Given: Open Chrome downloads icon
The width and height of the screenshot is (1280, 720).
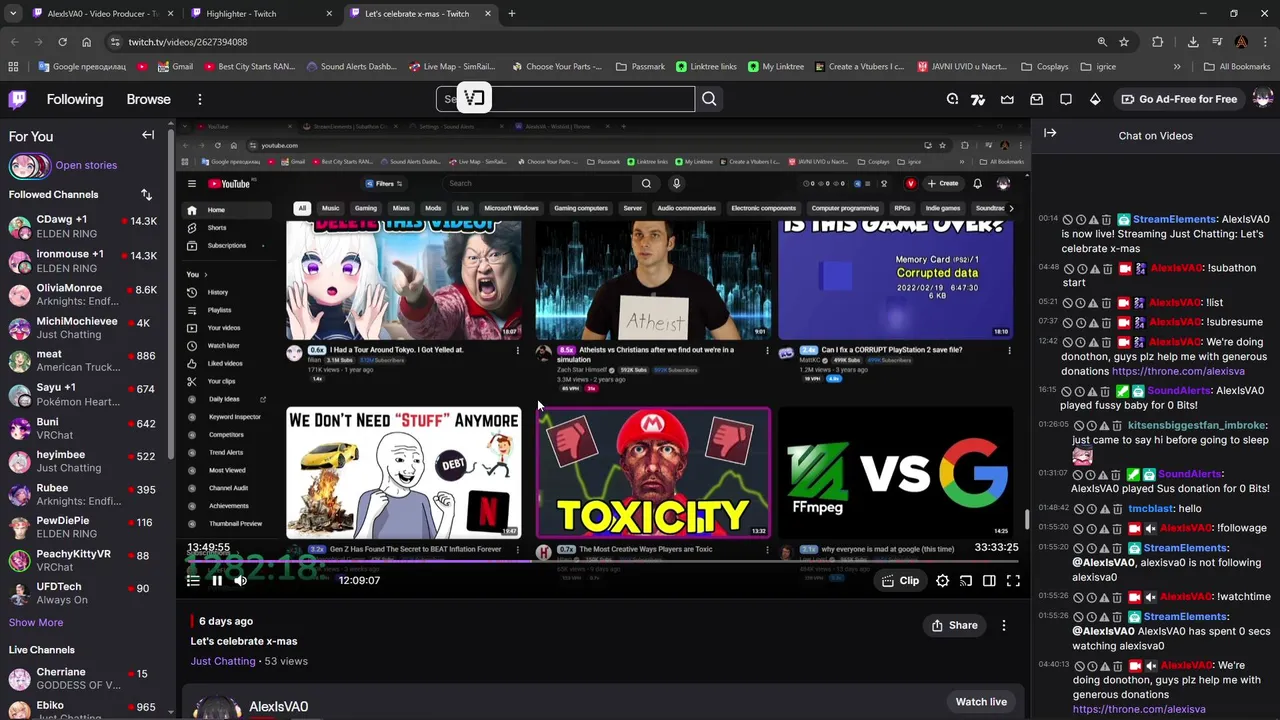Looking at the screenshot, I should click(x=1193, y=42).
